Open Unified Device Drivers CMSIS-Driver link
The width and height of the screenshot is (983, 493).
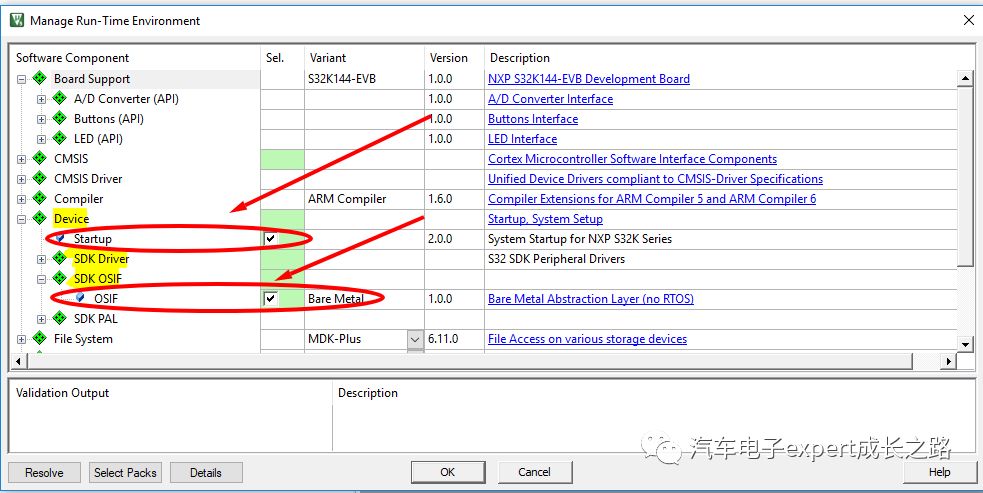(x=655, y=179)
